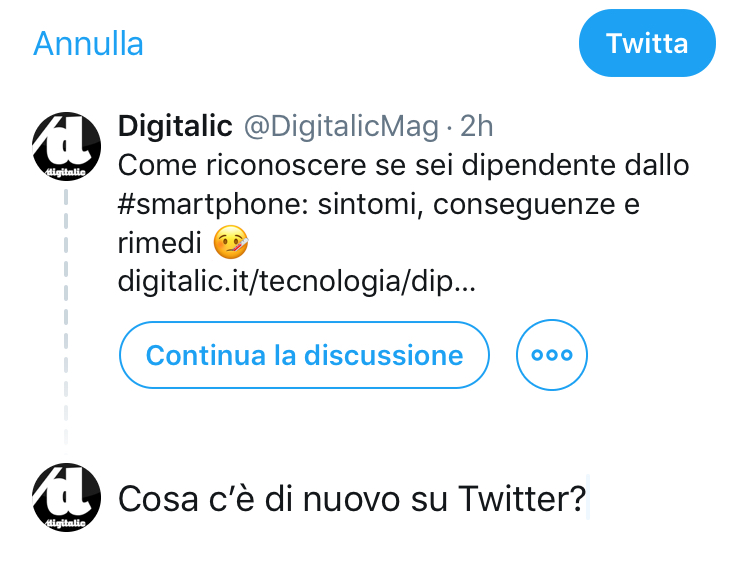The width and height of the screenshot is (750, 569).
Task: Follow the digitalic.it/tecnologia/dip… link
Action: [x=297, y=281]
